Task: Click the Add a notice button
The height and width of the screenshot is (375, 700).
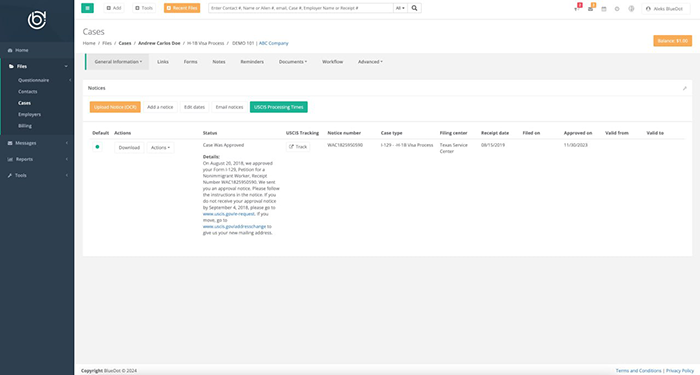Action: tap(160, 107)
